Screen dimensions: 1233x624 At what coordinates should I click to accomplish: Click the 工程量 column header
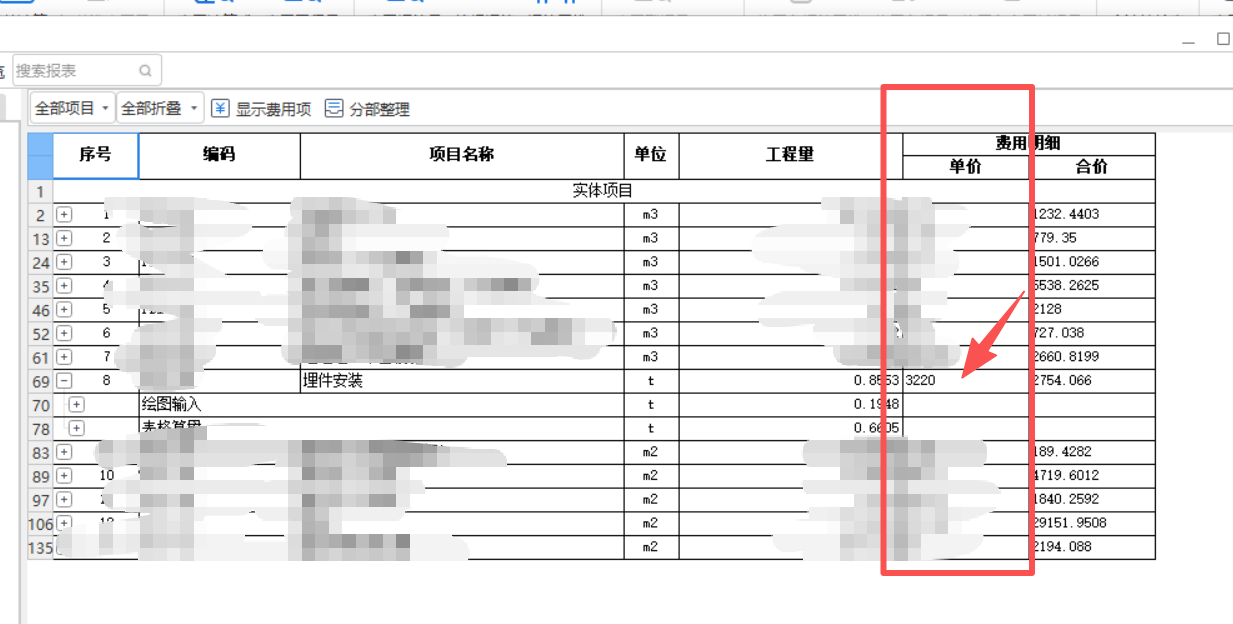(791, 155)
